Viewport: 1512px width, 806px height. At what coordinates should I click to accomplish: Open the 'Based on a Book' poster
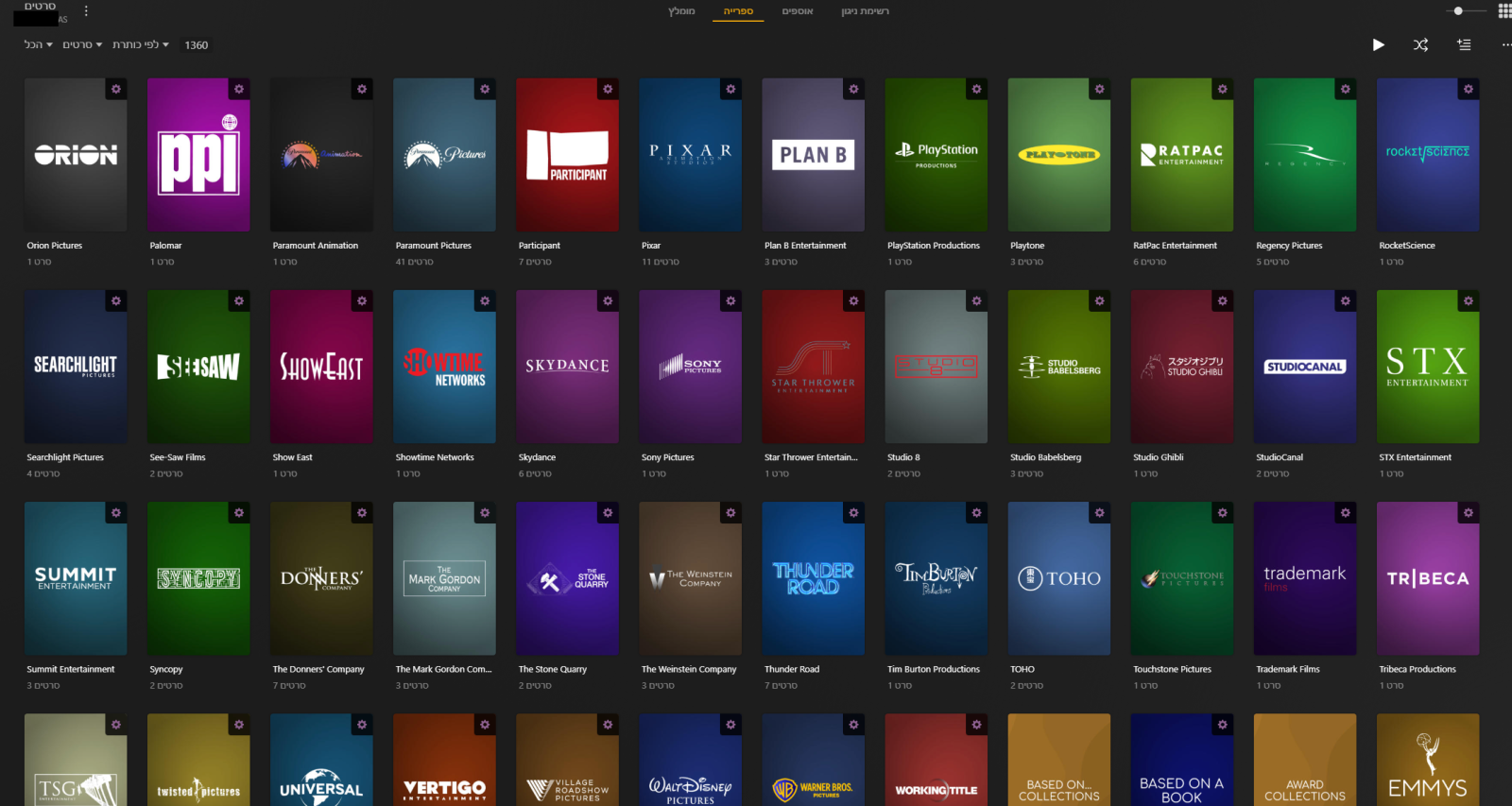(x=1181, y=760)
